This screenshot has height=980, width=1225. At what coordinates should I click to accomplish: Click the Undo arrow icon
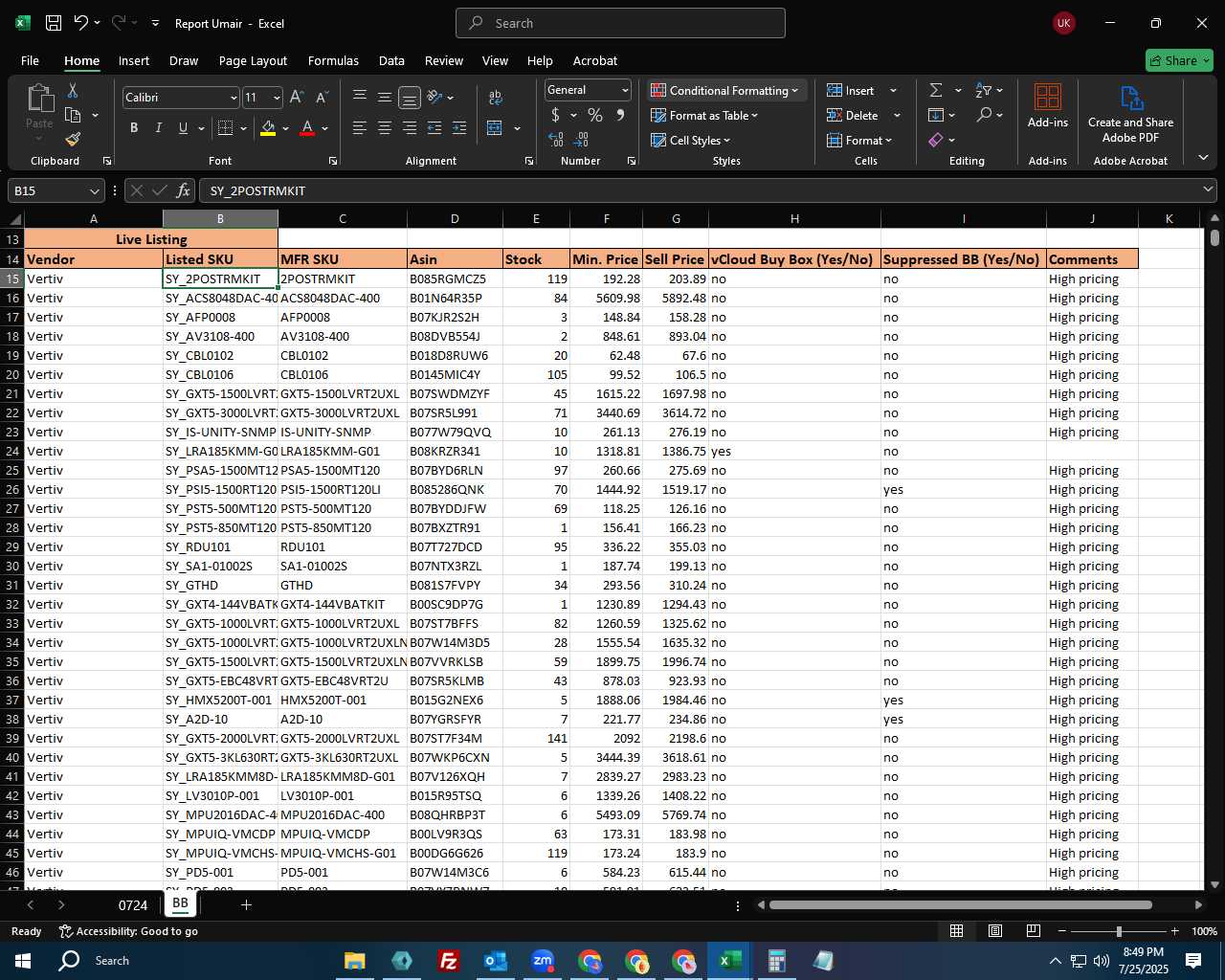pyautogui.click(x=81, y=23)
